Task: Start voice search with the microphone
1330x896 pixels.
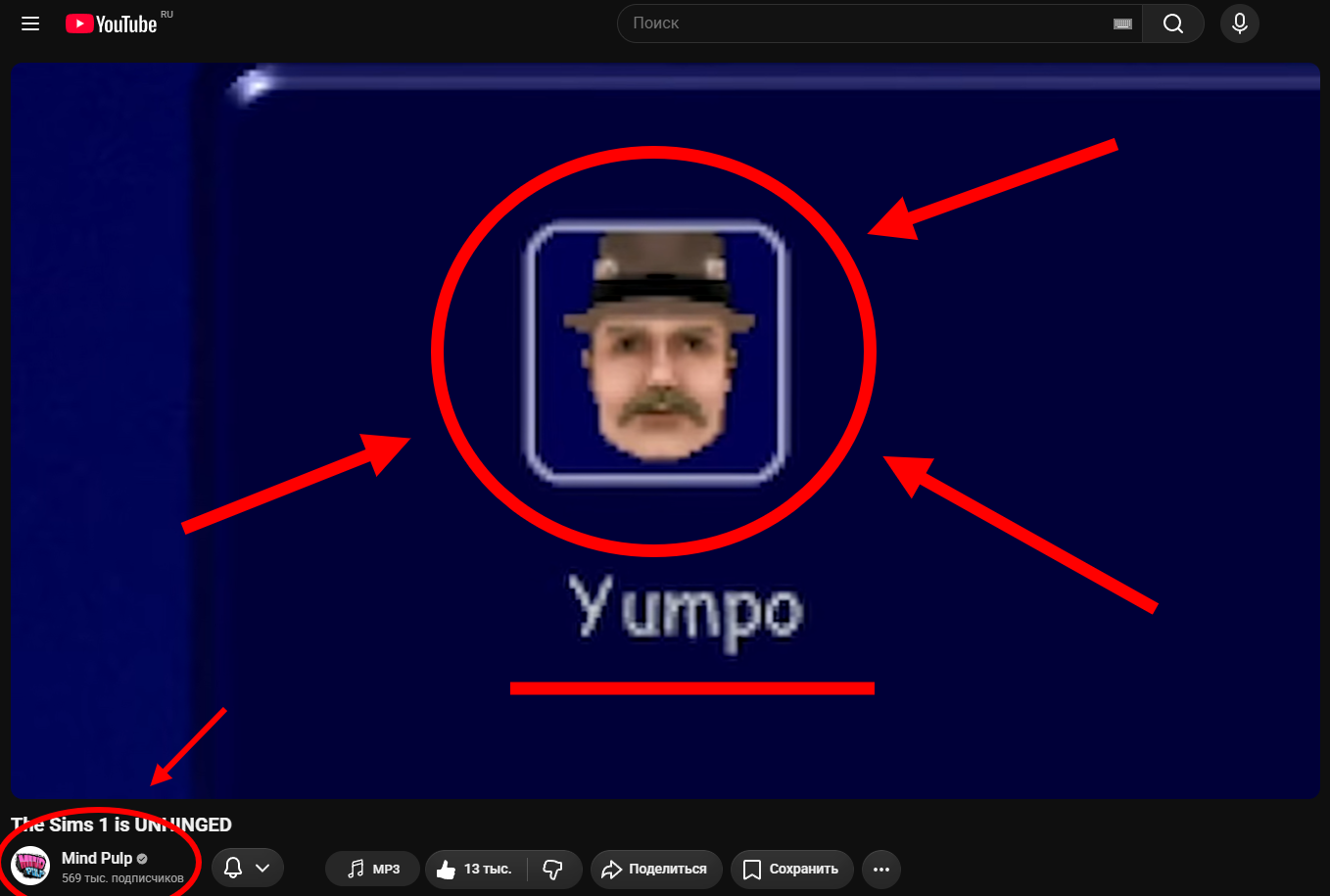Action: click(1240, 24)
